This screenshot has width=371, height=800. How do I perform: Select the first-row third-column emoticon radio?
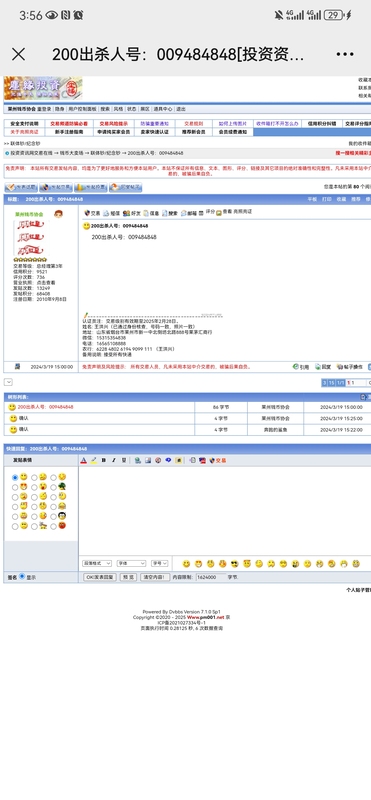coord(53,478)
